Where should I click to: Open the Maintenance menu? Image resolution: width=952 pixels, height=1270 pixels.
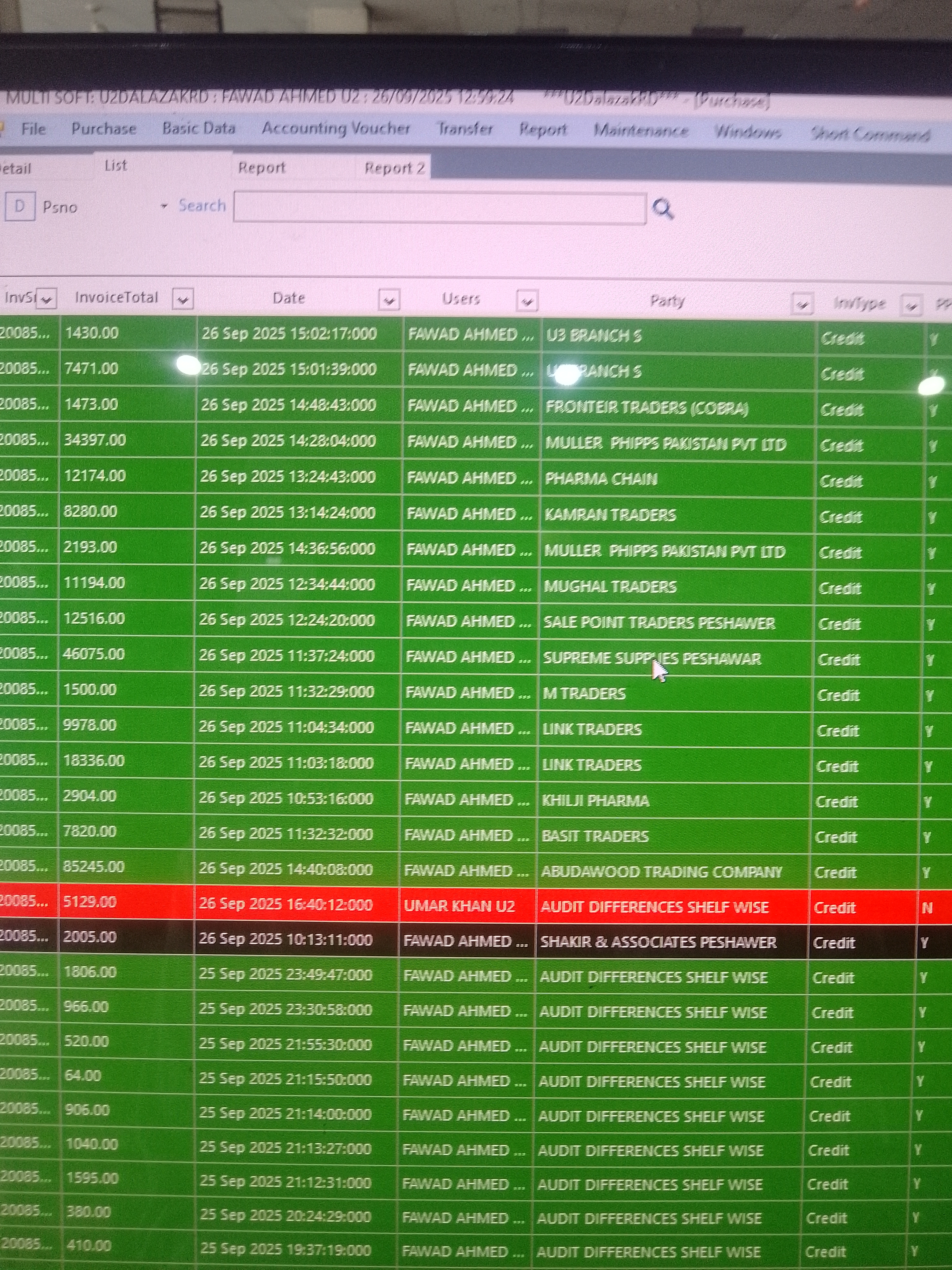[x=641, y=131]
